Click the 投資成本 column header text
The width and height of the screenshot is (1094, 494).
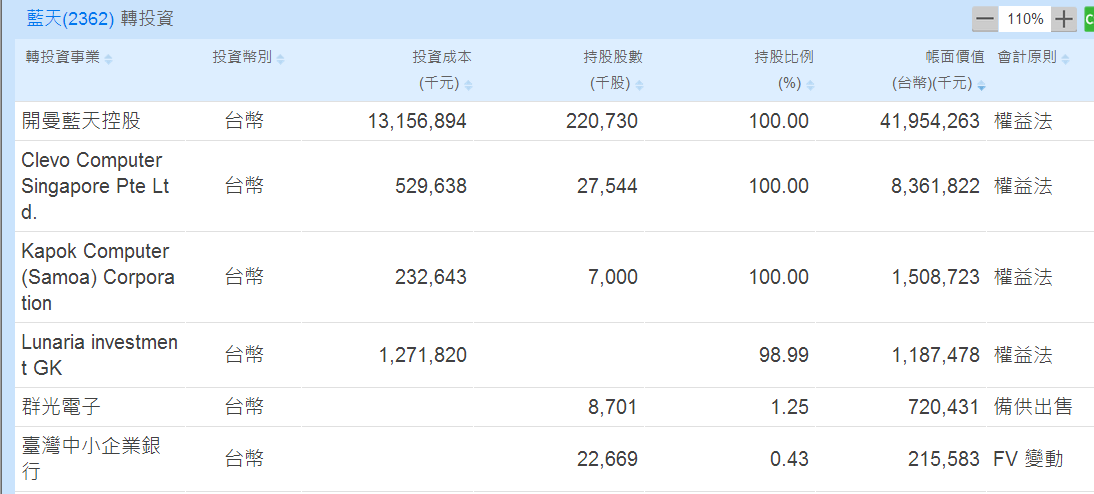click(441, 57)
